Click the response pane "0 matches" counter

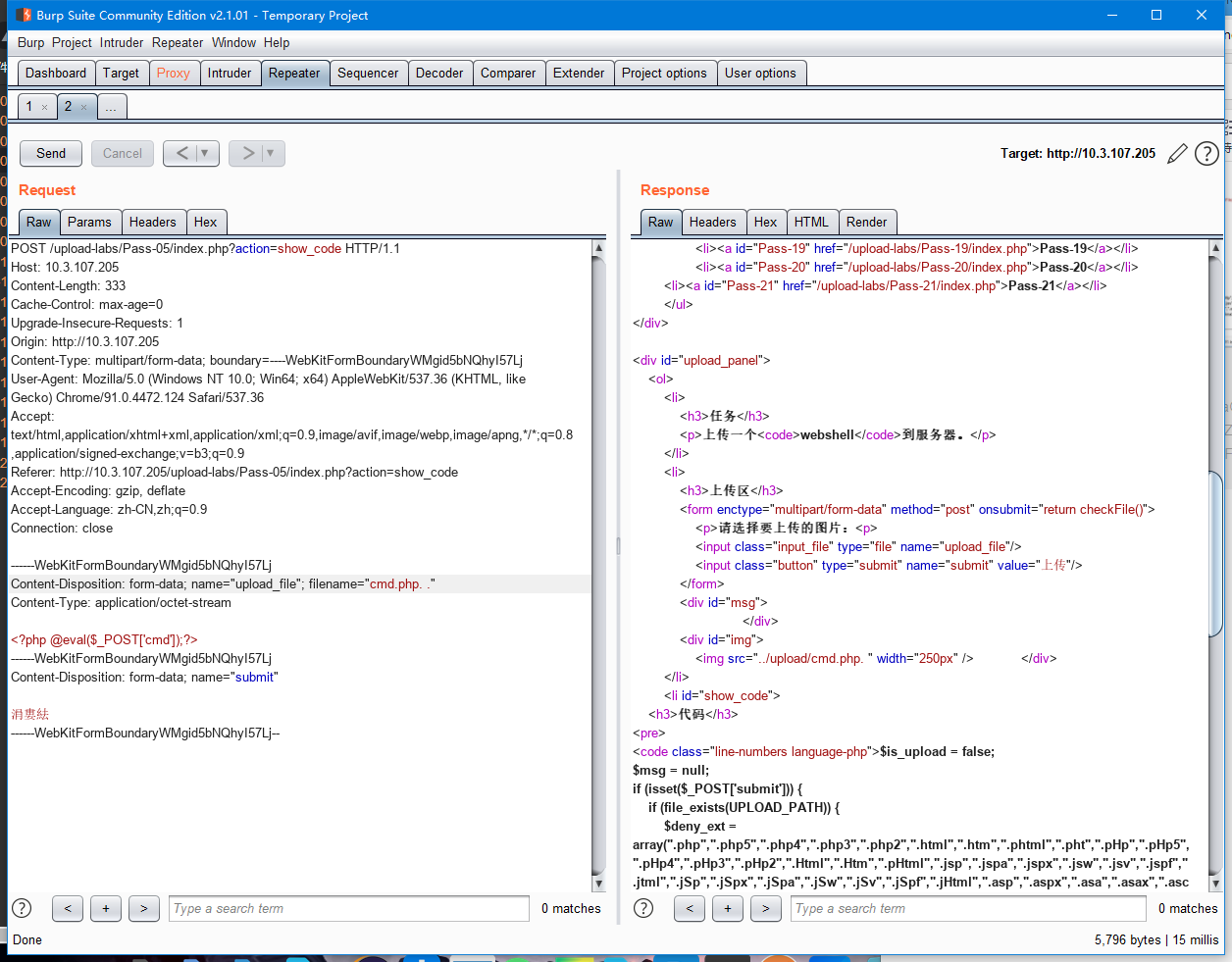(1188, 908)
